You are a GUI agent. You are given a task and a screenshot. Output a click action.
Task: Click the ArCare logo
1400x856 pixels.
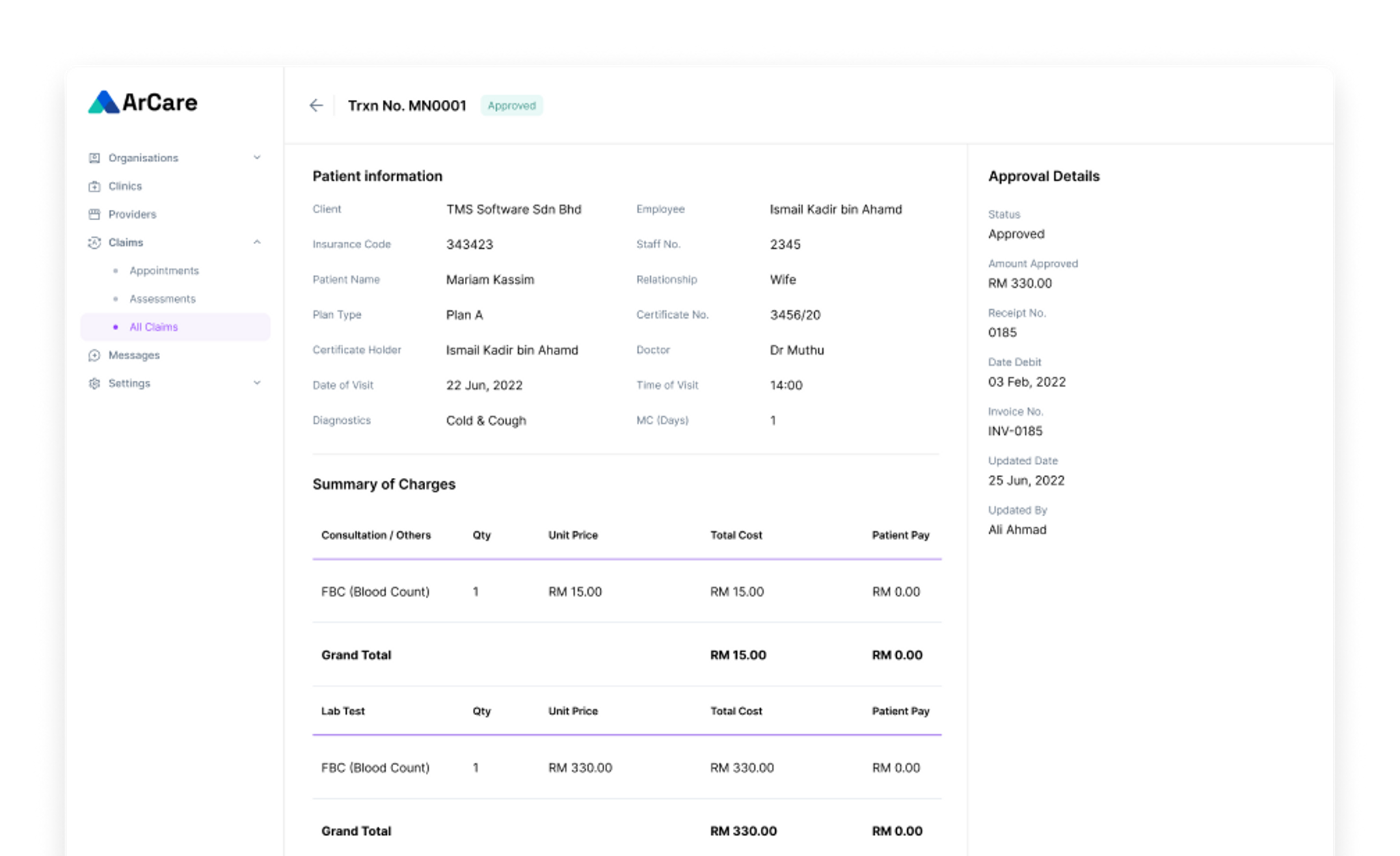(143, 103)
